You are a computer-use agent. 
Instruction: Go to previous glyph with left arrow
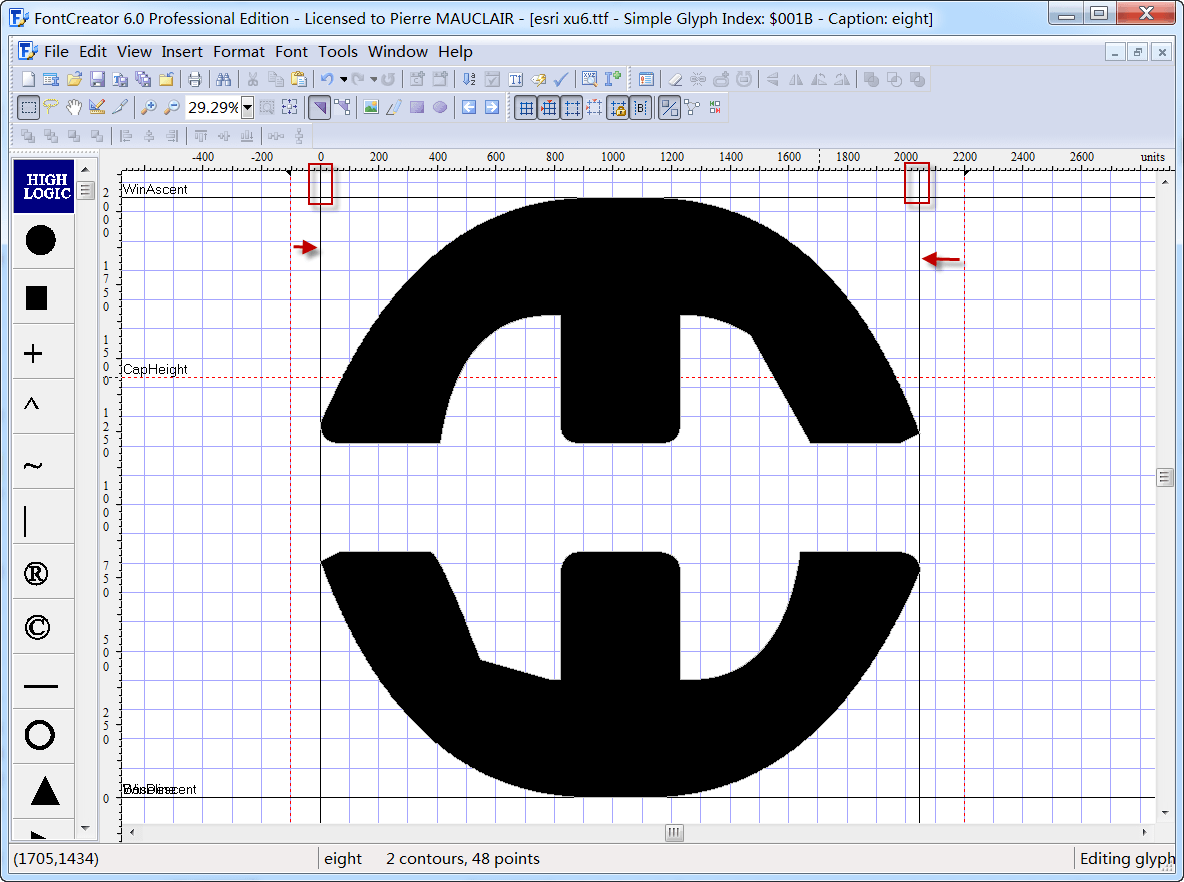(x=469, y=107)
